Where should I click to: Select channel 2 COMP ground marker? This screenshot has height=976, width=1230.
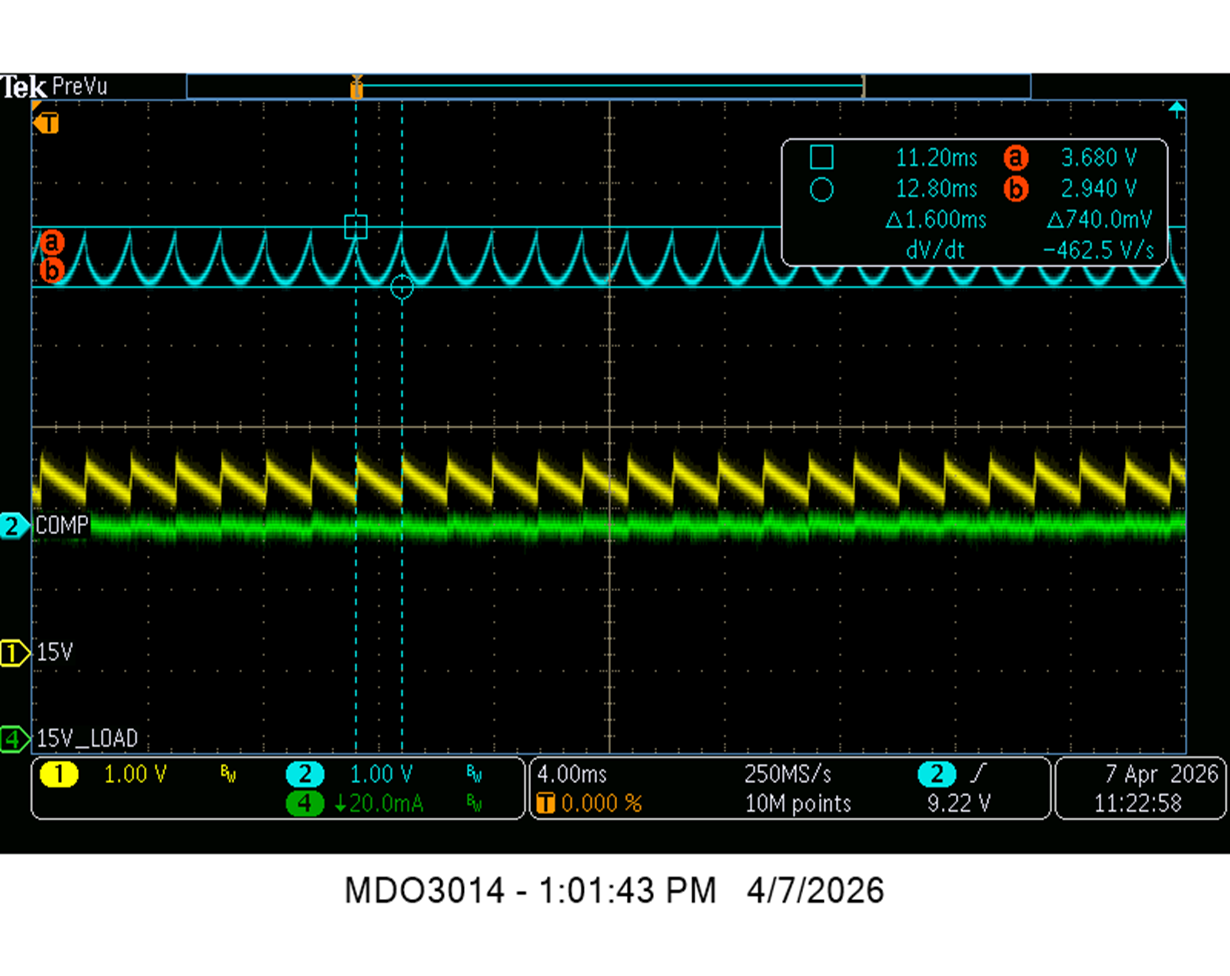[x=14, y=526]
